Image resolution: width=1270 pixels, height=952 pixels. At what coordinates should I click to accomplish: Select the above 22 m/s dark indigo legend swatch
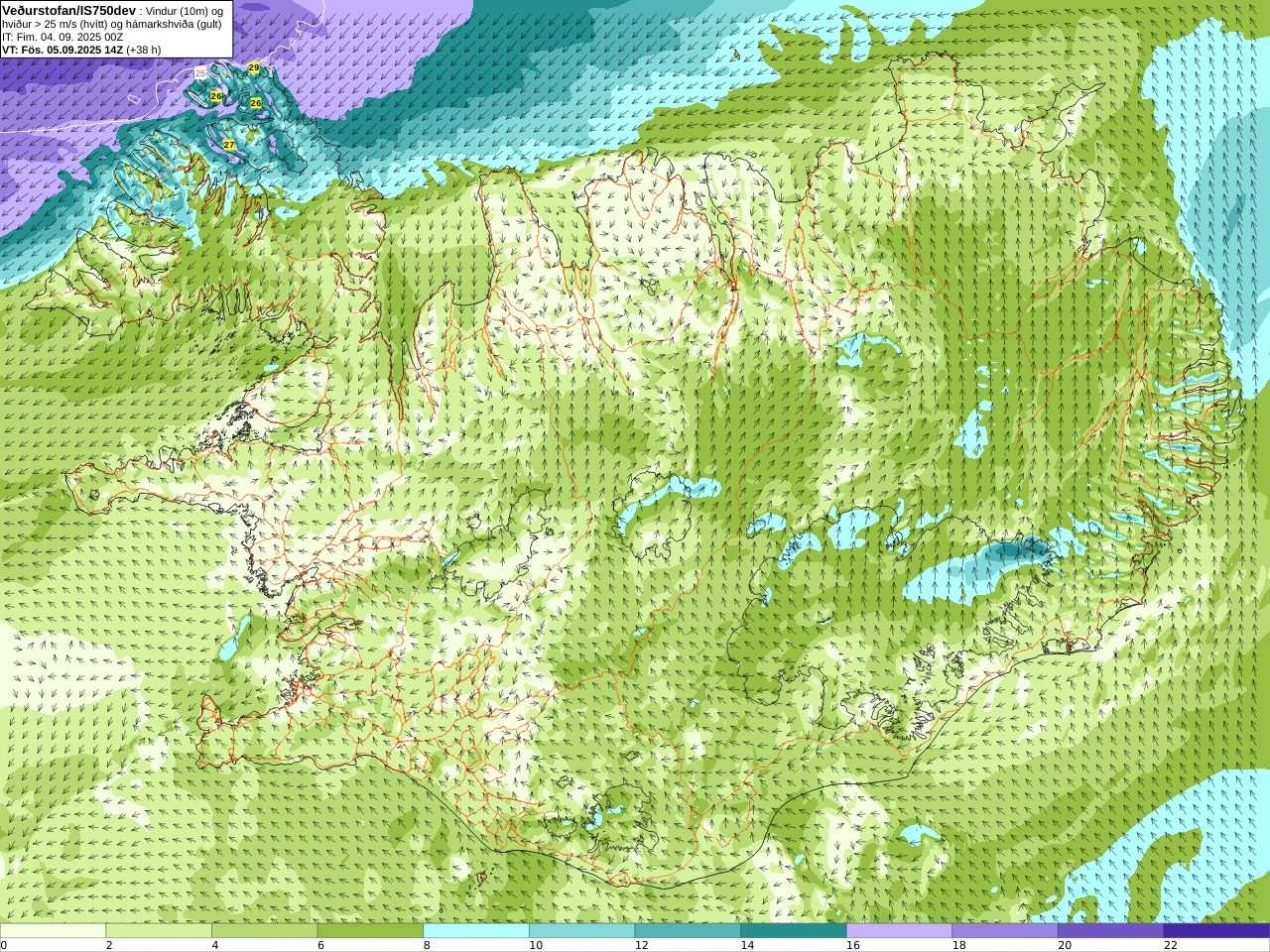click(x=1216, y=931)
